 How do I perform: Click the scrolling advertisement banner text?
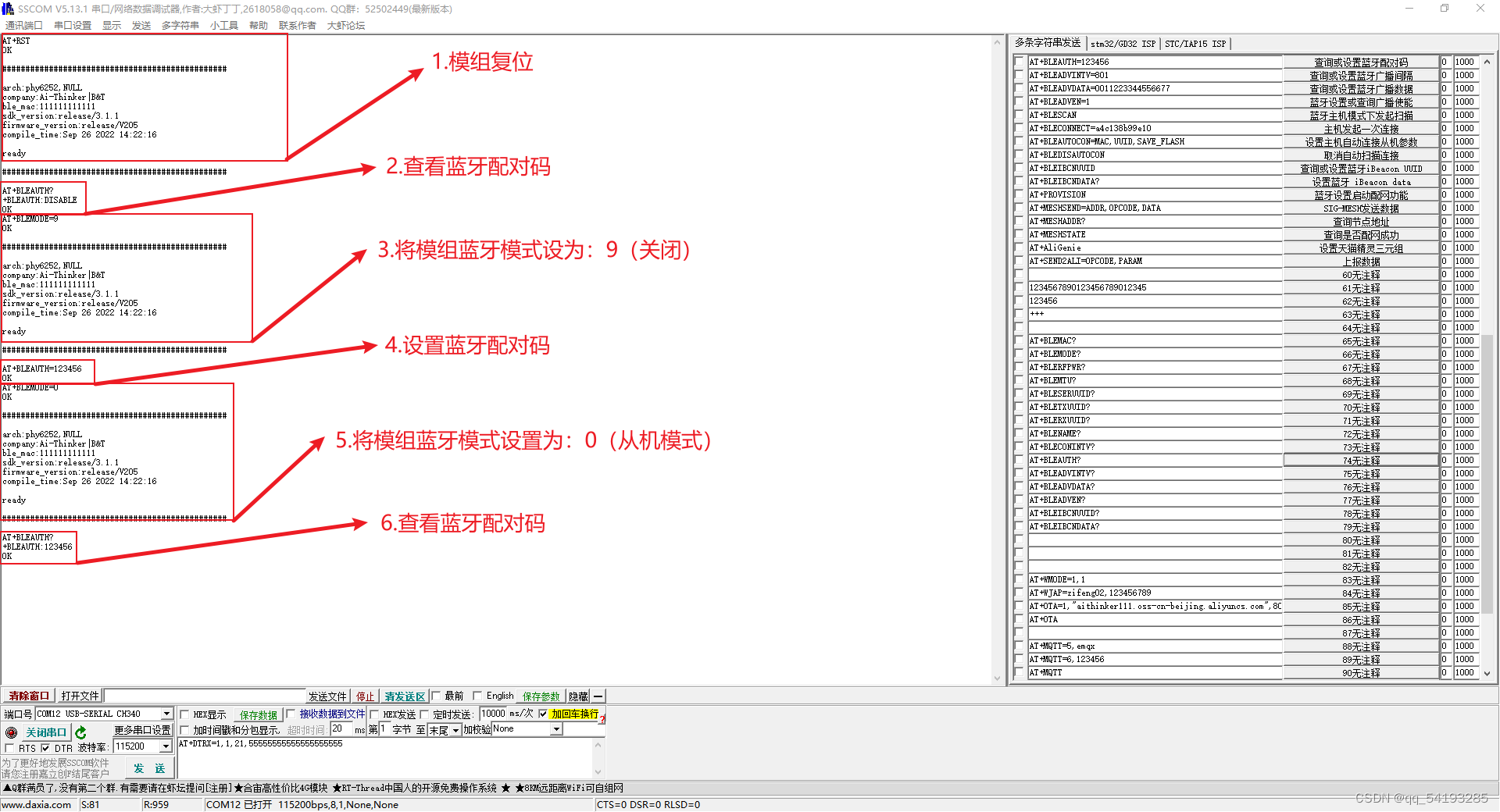point(312,789)
